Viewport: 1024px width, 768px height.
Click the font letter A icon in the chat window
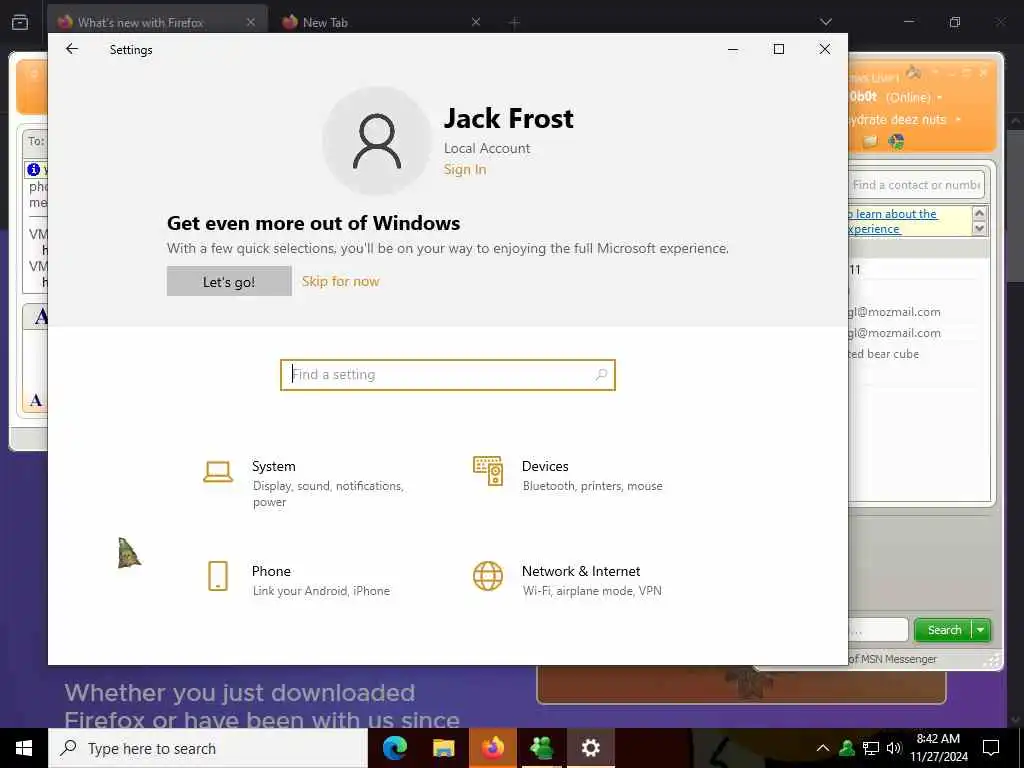point(40,317)
